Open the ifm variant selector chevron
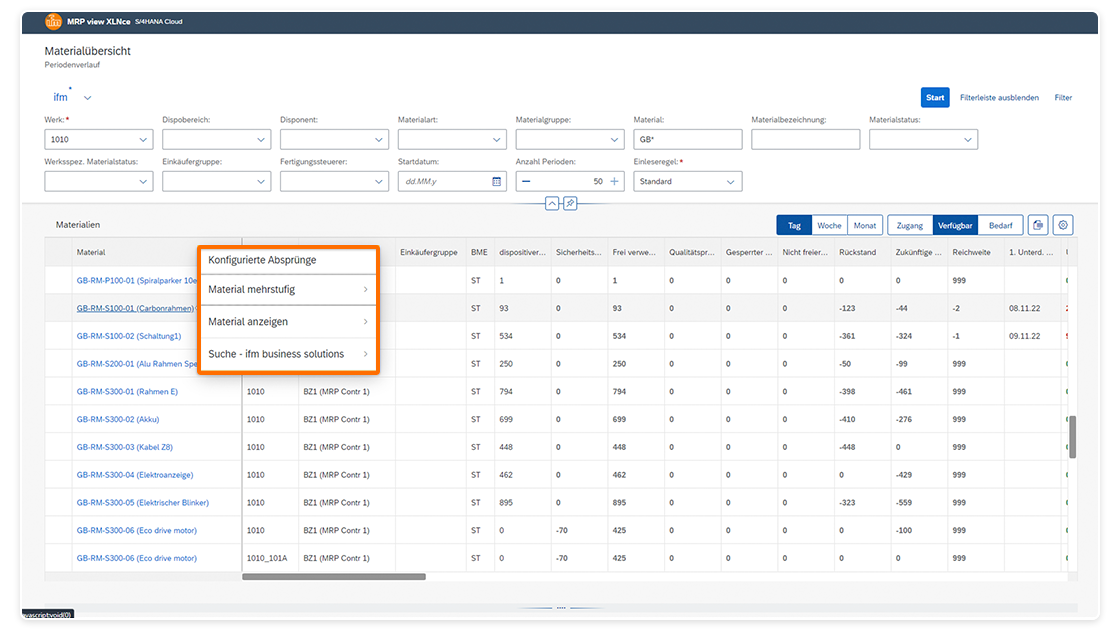The height and width of the screenshot is (630, 1120). [88, 98]
